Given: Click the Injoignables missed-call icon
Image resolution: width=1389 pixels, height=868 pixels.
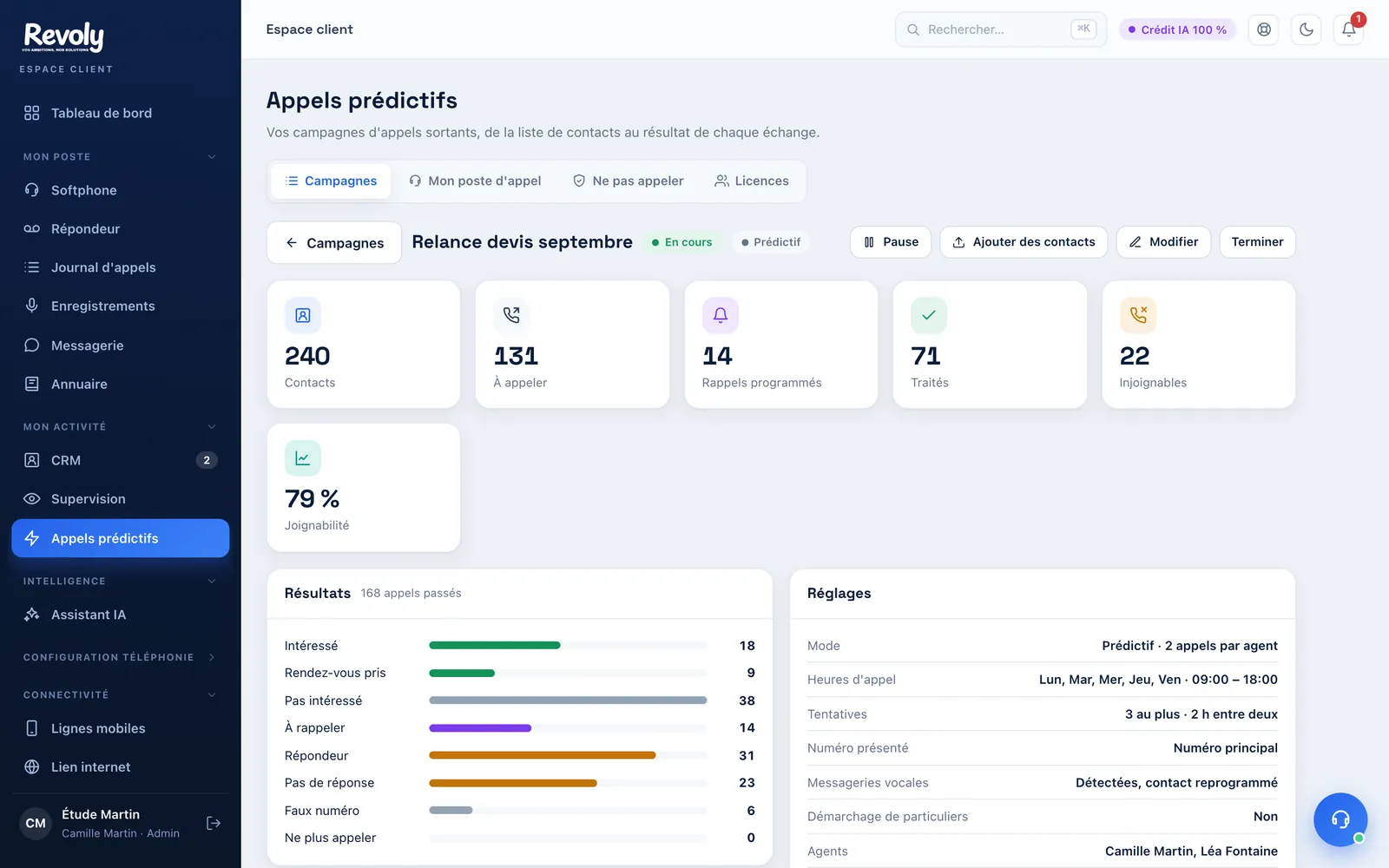Looking at the screenshot, I should pos(1138,315).
